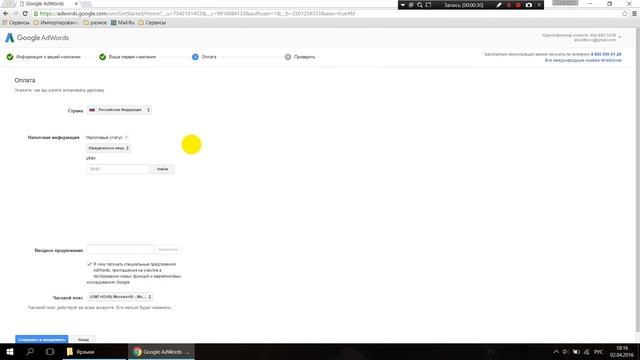Reload the AdWords page
This screenshot has height=360, width=640.
25,13
